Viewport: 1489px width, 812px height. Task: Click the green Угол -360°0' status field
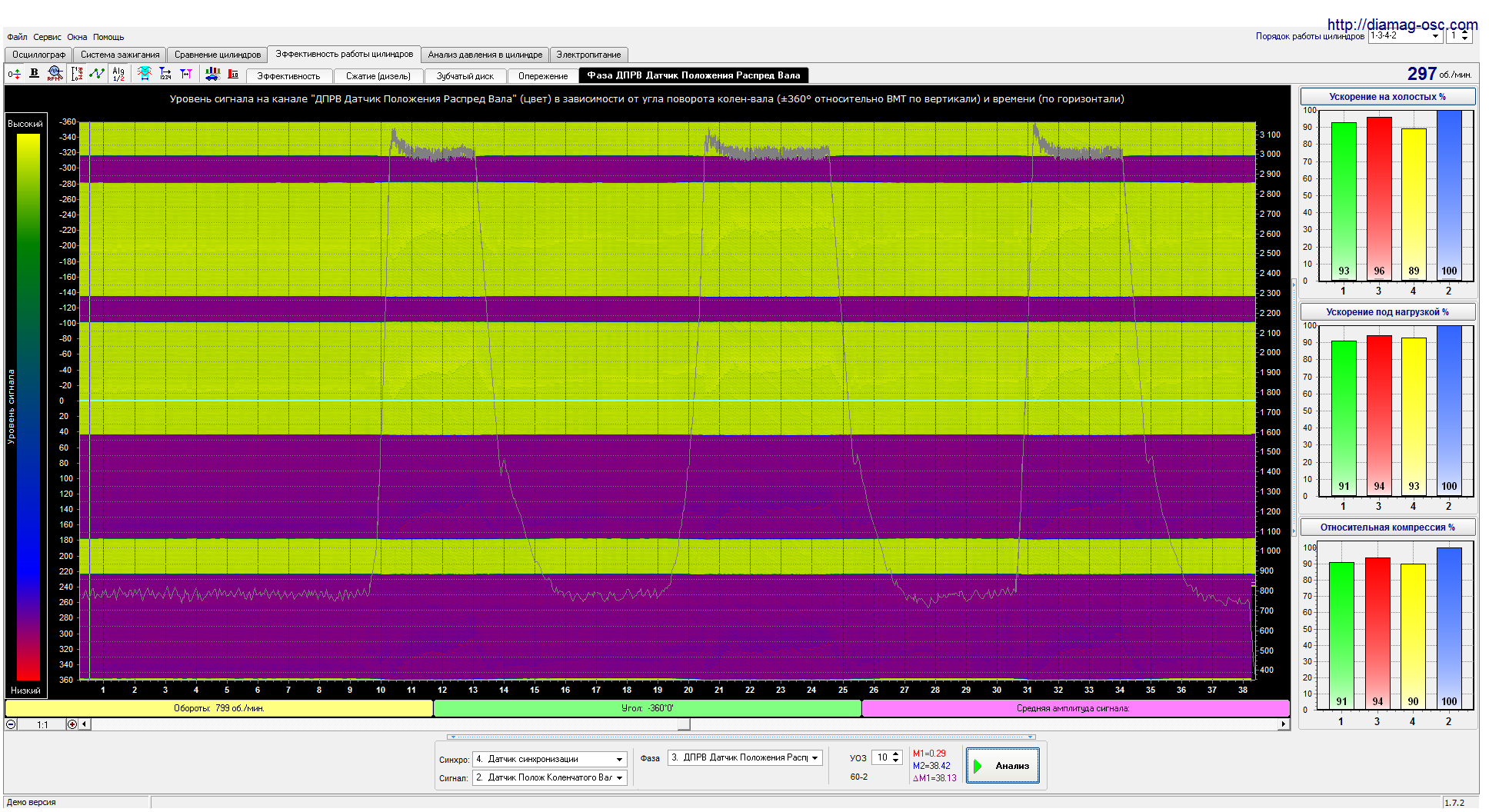click(648, 708)
